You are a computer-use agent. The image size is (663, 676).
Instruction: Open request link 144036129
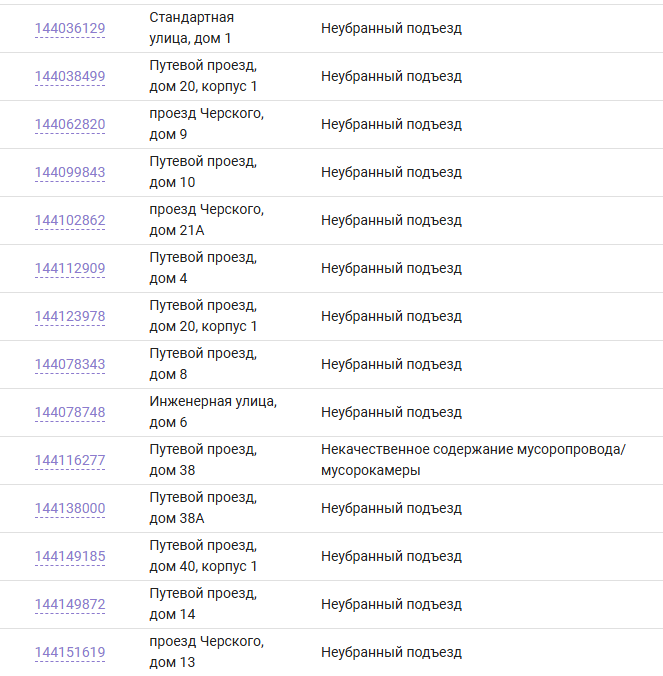69,29
